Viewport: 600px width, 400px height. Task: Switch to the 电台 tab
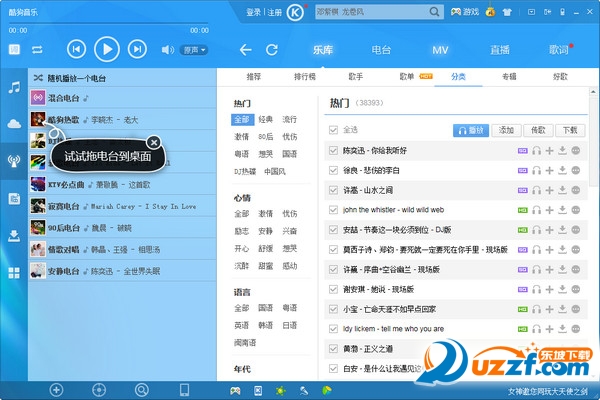381,50
